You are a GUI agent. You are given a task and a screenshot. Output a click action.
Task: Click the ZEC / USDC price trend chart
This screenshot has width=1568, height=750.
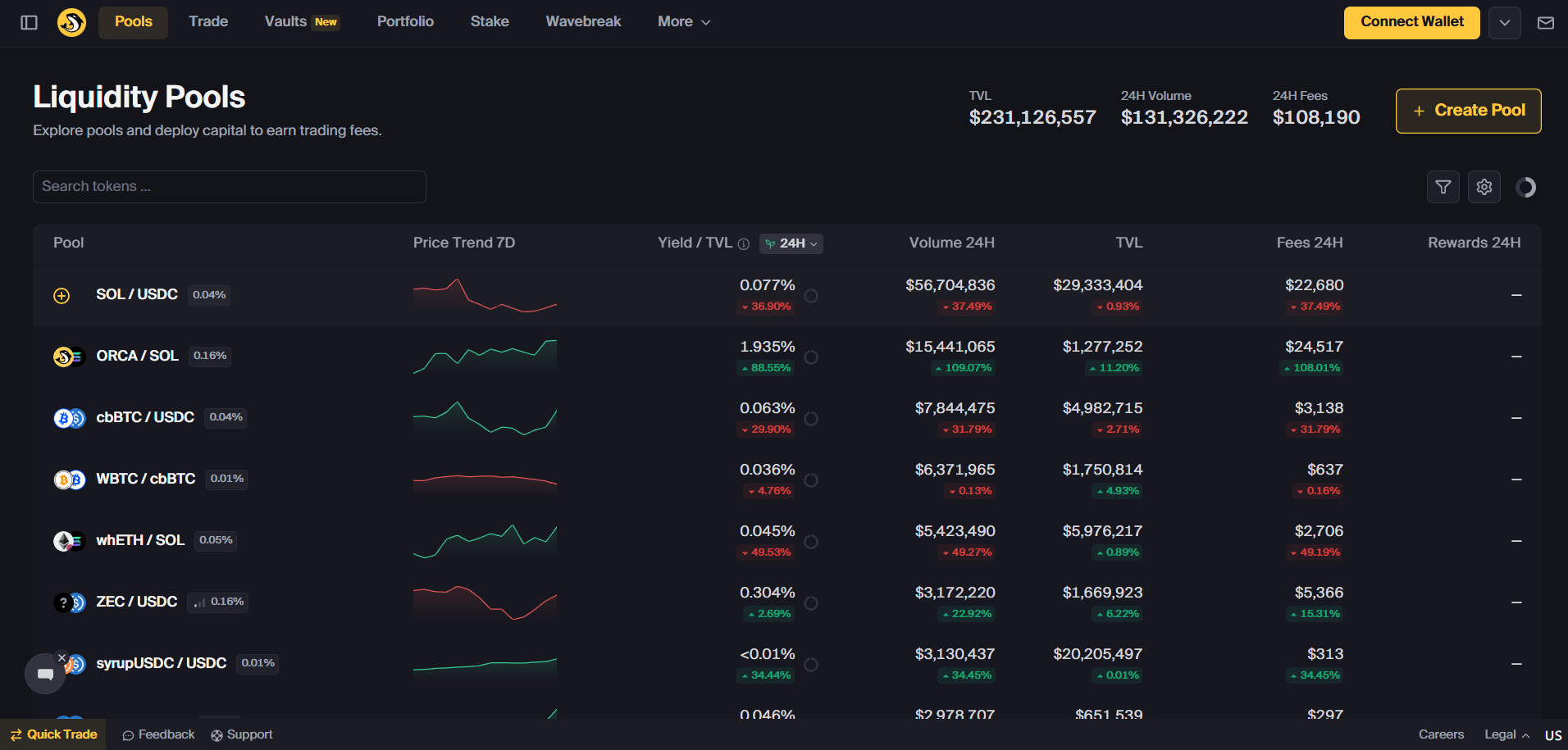pos(485,603)
